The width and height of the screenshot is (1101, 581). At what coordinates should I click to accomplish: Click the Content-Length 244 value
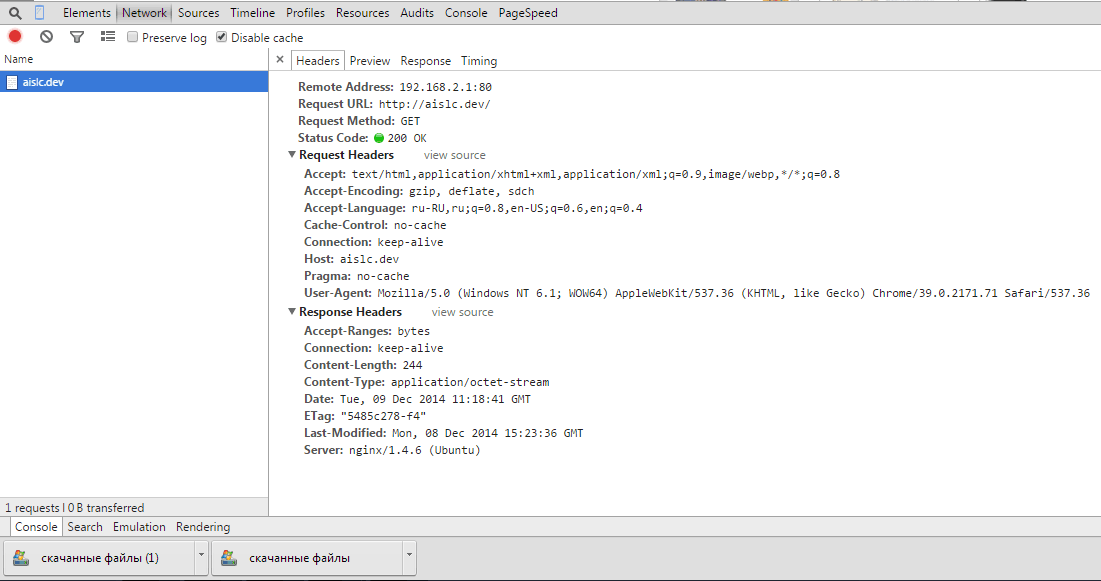coord(412,365)
